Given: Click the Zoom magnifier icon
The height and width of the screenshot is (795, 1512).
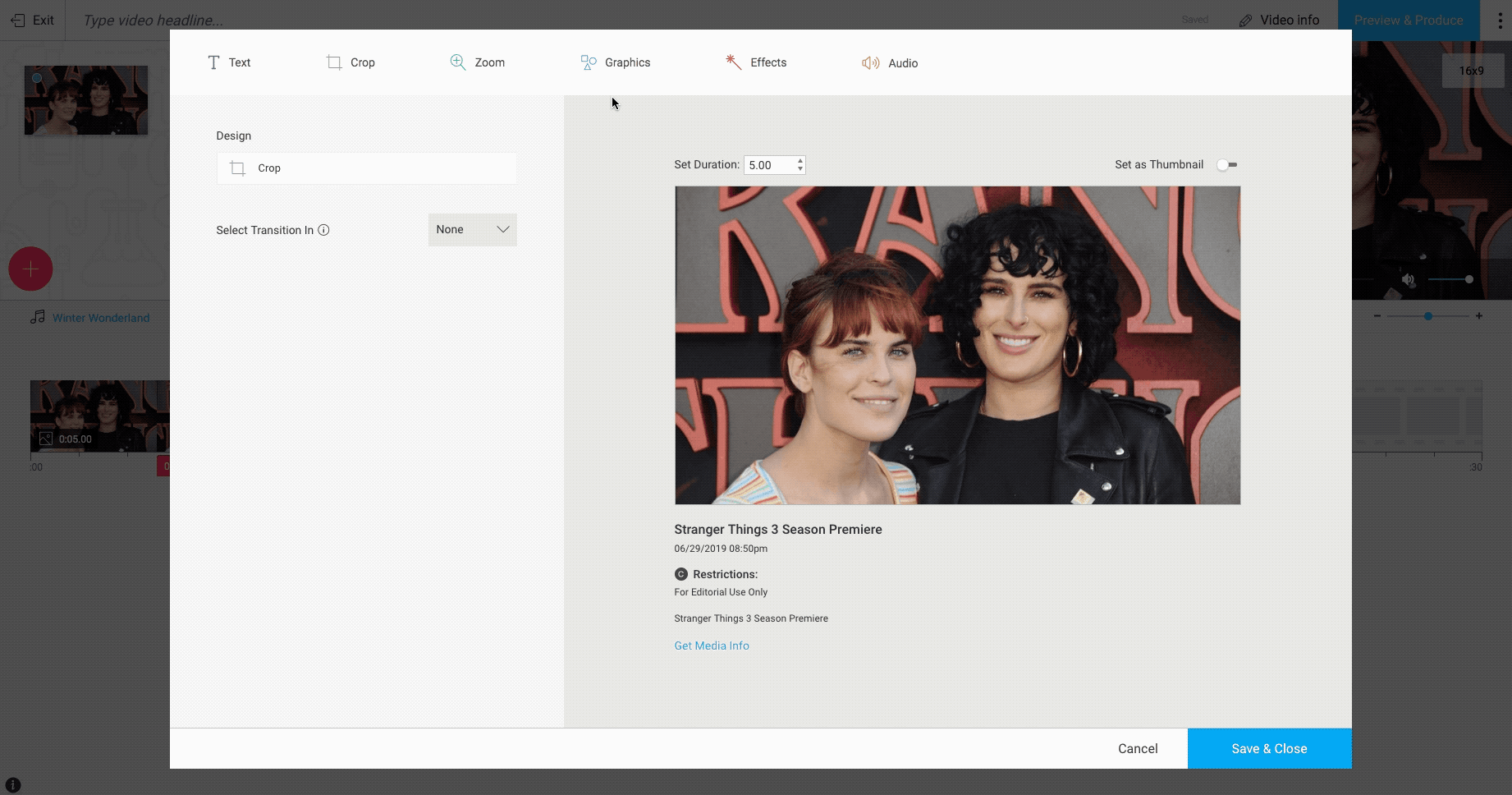Looking at the screenshot, I should pos(457,62).
